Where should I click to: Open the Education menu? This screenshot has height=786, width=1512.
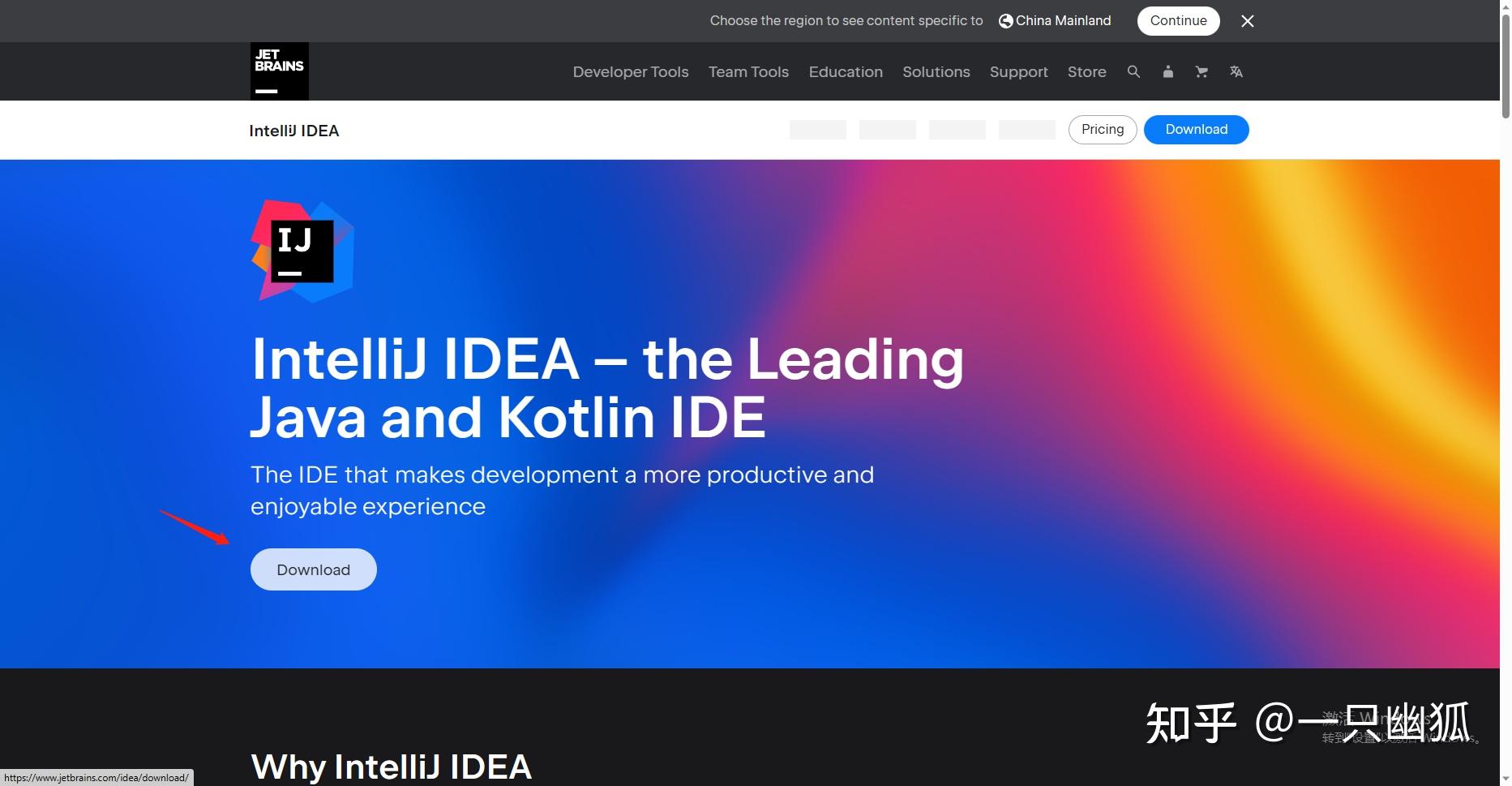click(846, 71)
